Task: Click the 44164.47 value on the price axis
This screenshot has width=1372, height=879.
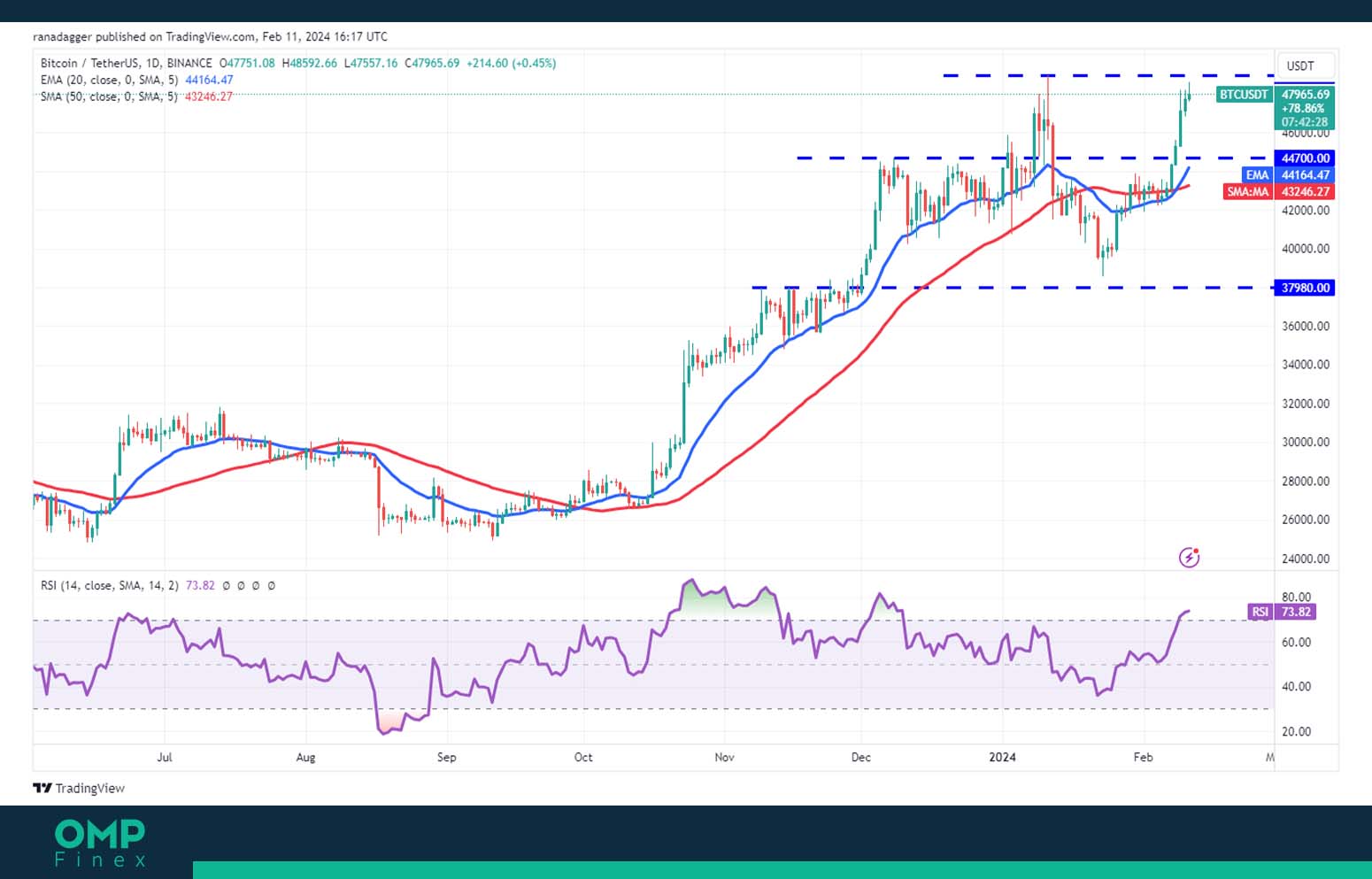Action: click(x=1306, y=175)
